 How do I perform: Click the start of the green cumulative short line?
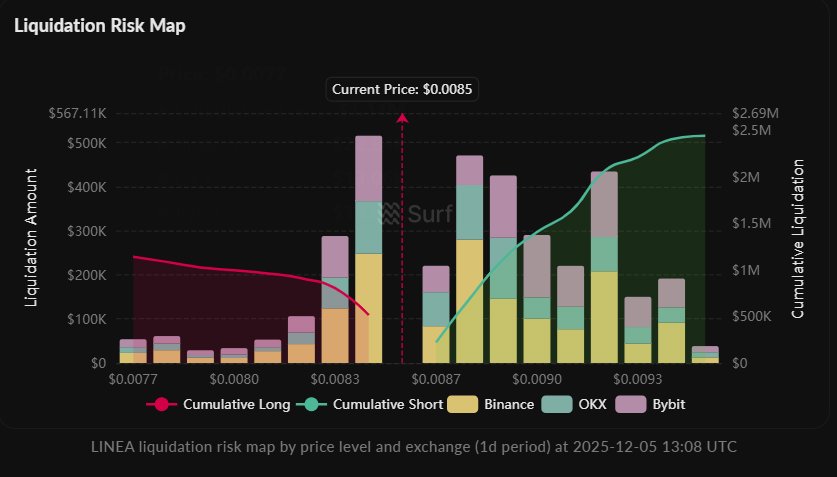[436, 340]
